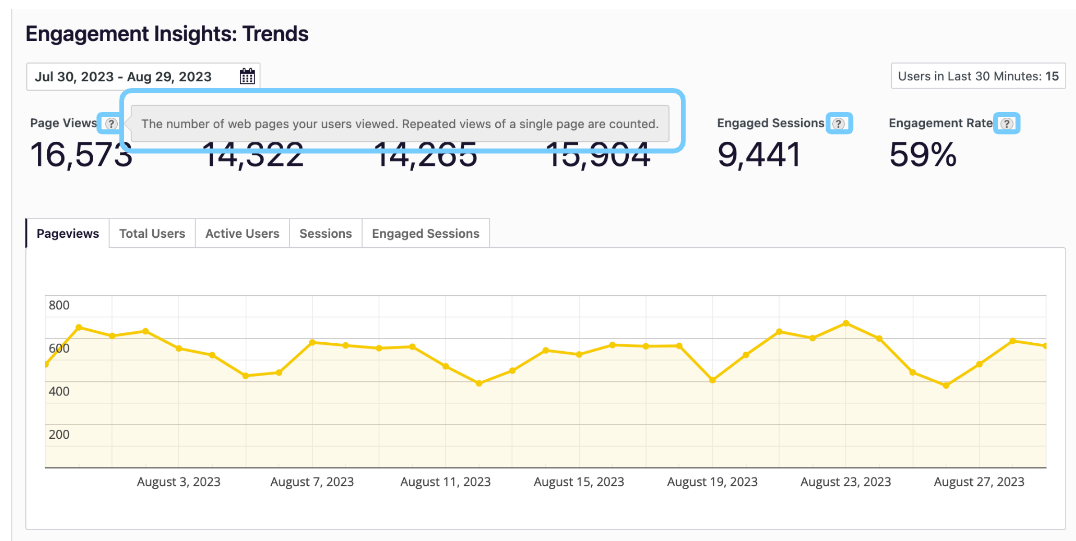Click the August 27, 2023 axis label
This screenshot has height=541, width=1076.
click(979, 482)
